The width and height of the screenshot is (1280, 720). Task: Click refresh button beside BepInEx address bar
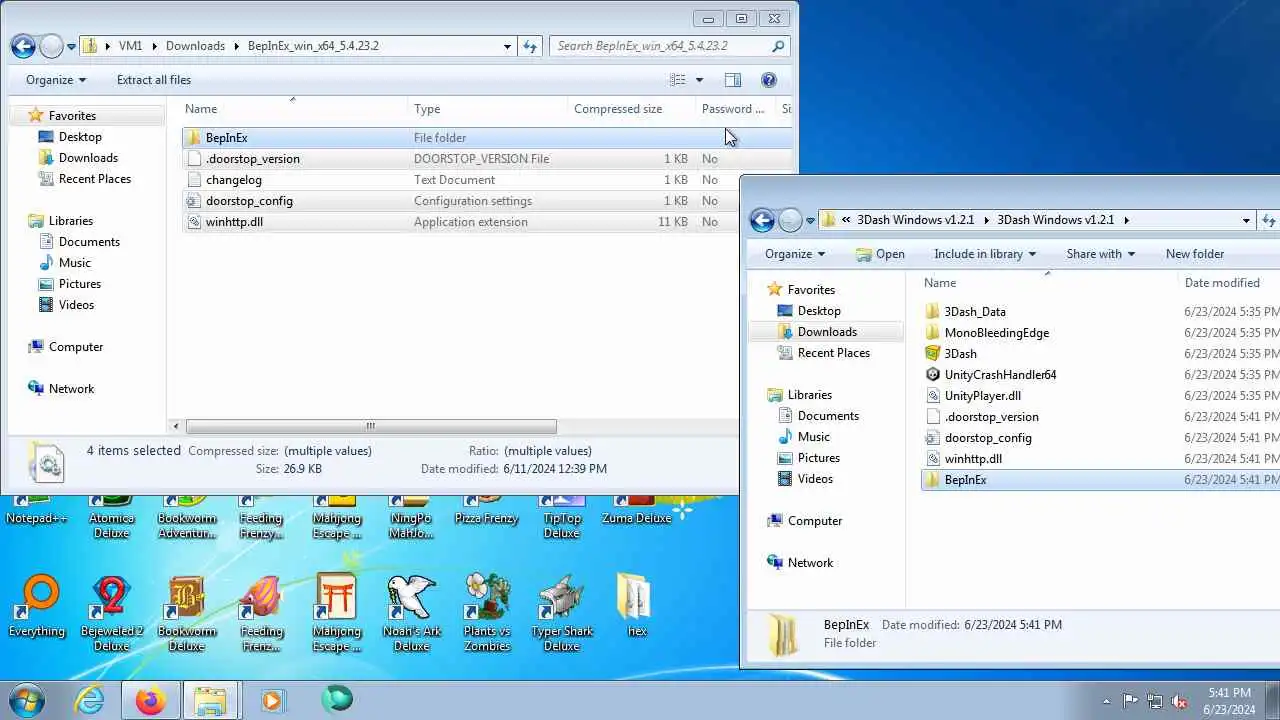point(531,46)
